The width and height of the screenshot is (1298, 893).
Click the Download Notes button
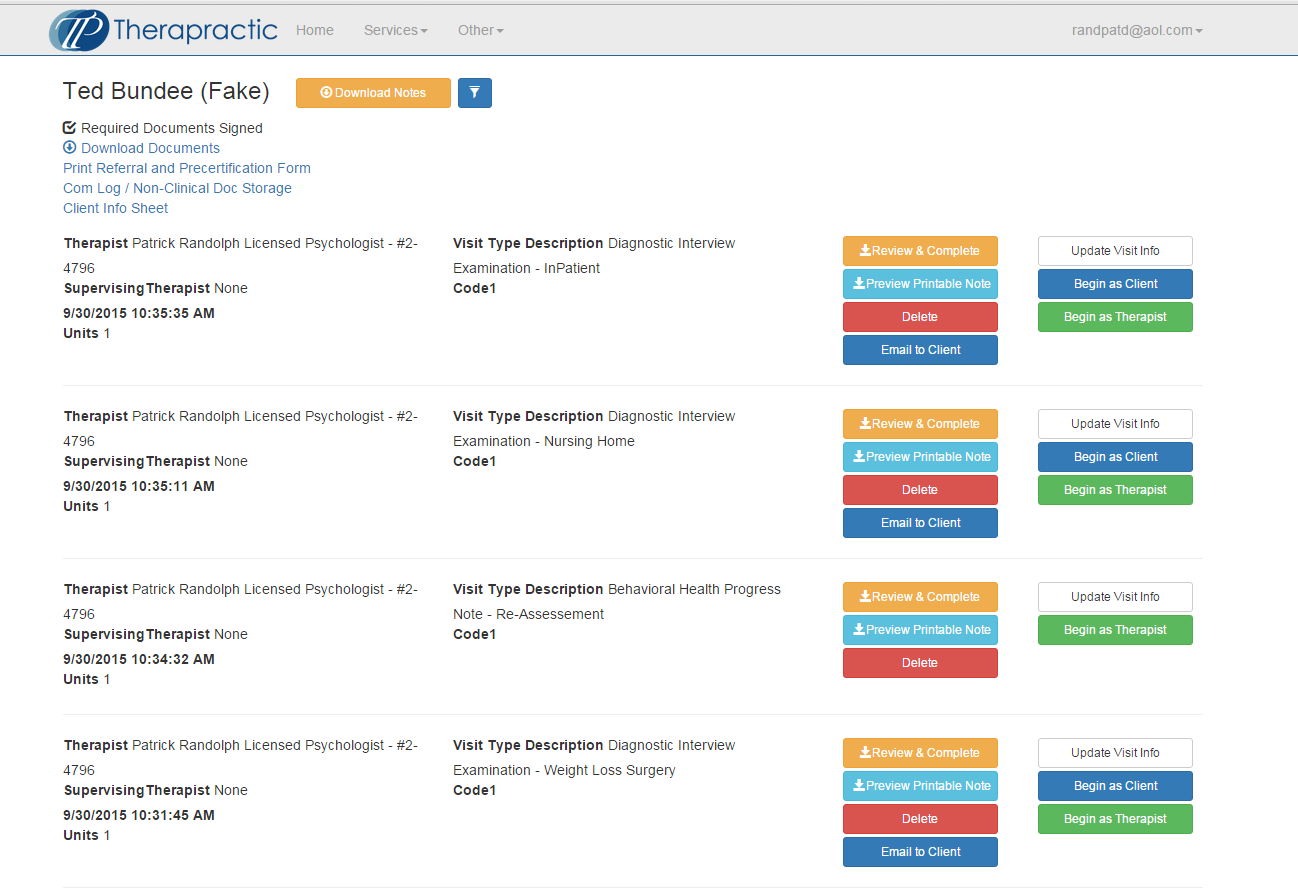(x=373, y=92)
